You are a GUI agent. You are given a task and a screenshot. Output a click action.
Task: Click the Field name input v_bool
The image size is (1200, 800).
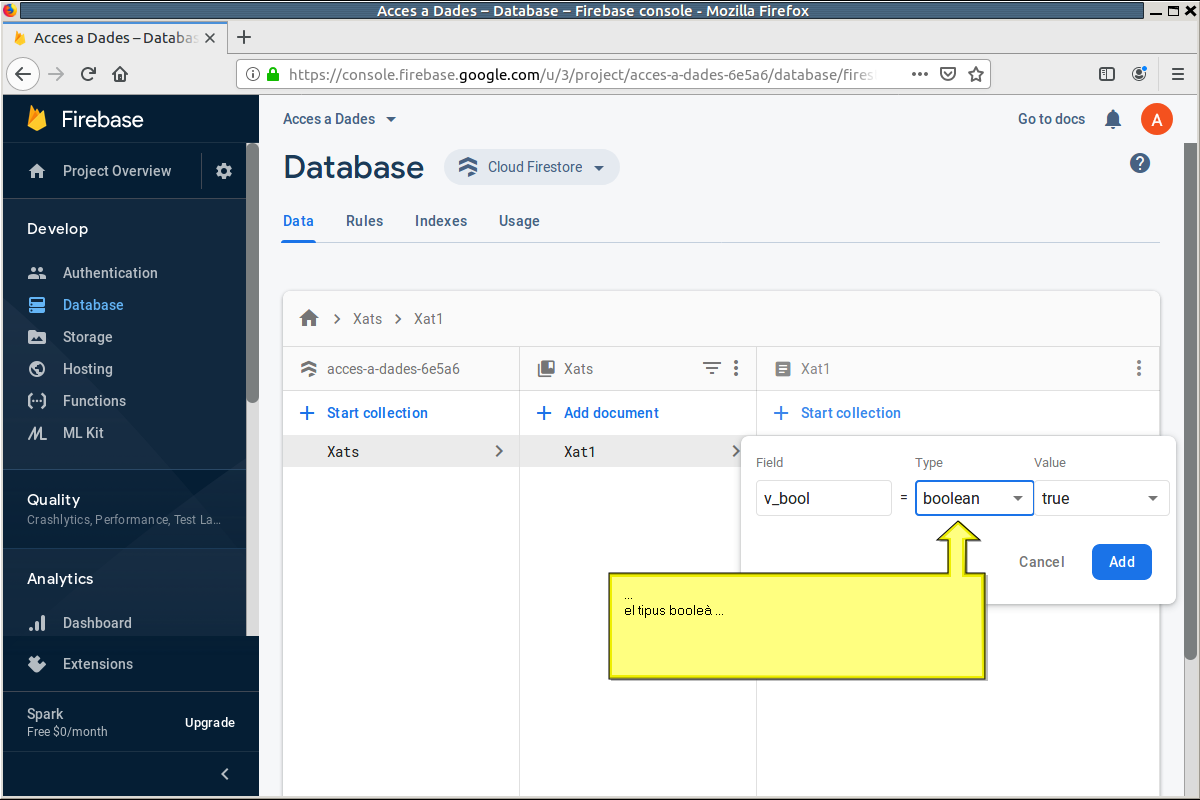click(x=824, y=498)
